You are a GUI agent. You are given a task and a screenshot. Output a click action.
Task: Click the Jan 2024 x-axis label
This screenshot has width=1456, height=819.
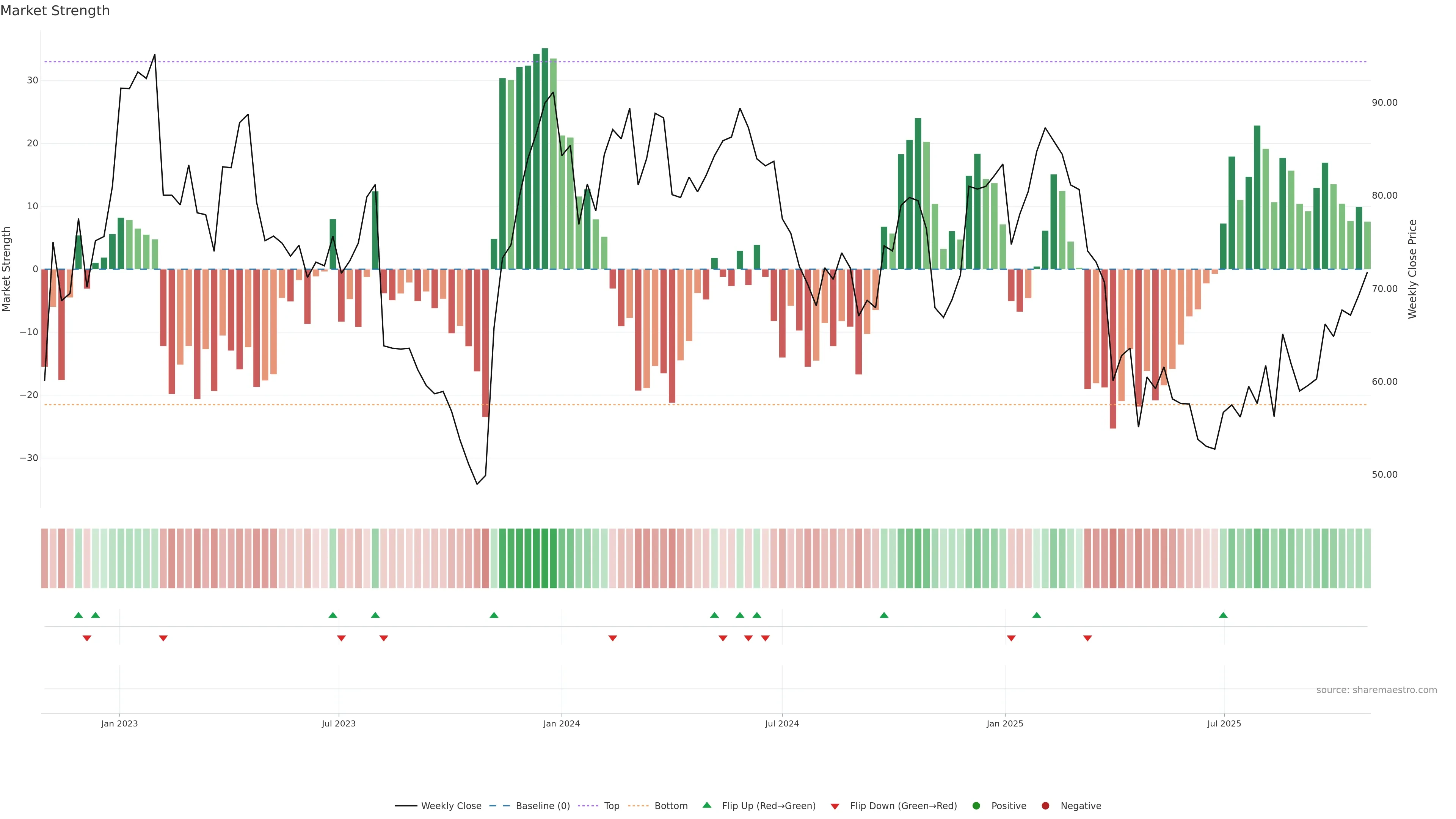click(561, 723)
